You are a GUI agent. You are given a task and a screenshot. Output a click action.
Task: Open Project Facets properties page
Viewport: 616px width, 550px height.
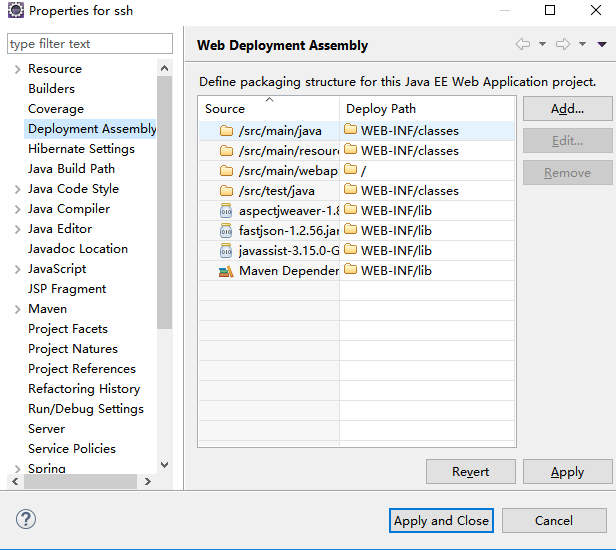click(68, 328)
